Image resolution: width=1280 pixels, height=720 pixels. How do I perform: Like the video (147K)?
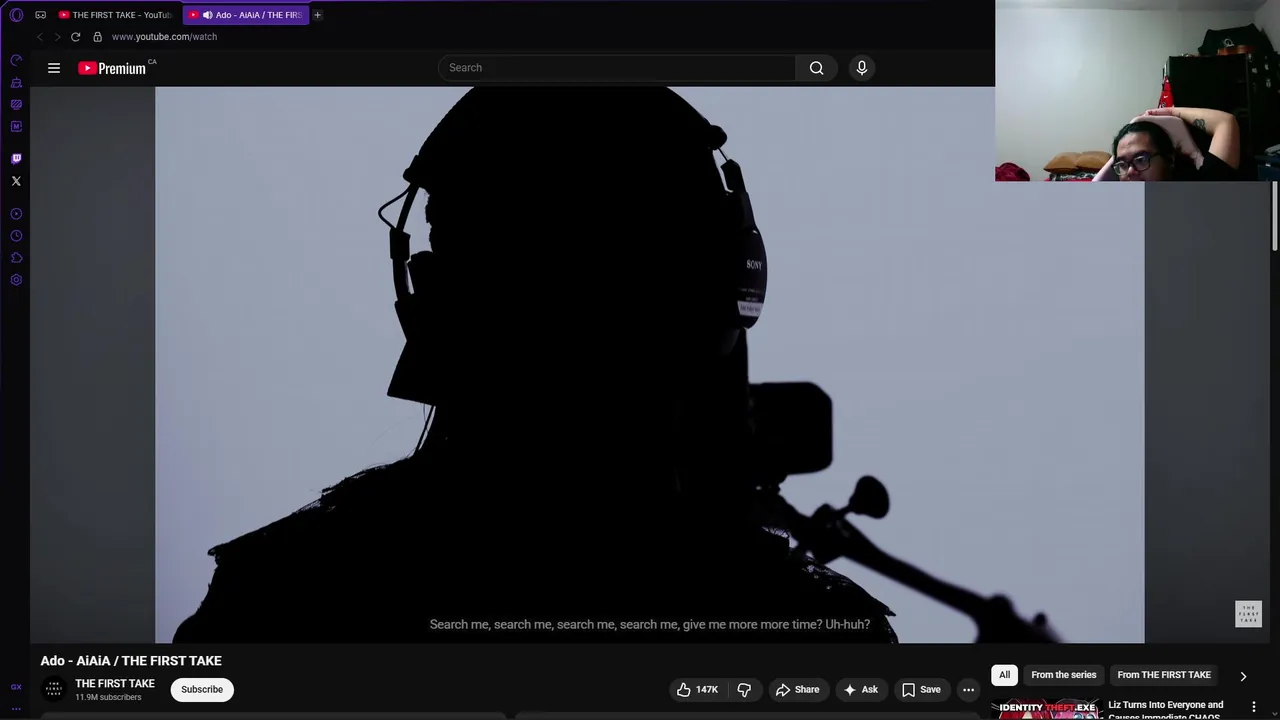pyautogui.click(x=697, y=690)
